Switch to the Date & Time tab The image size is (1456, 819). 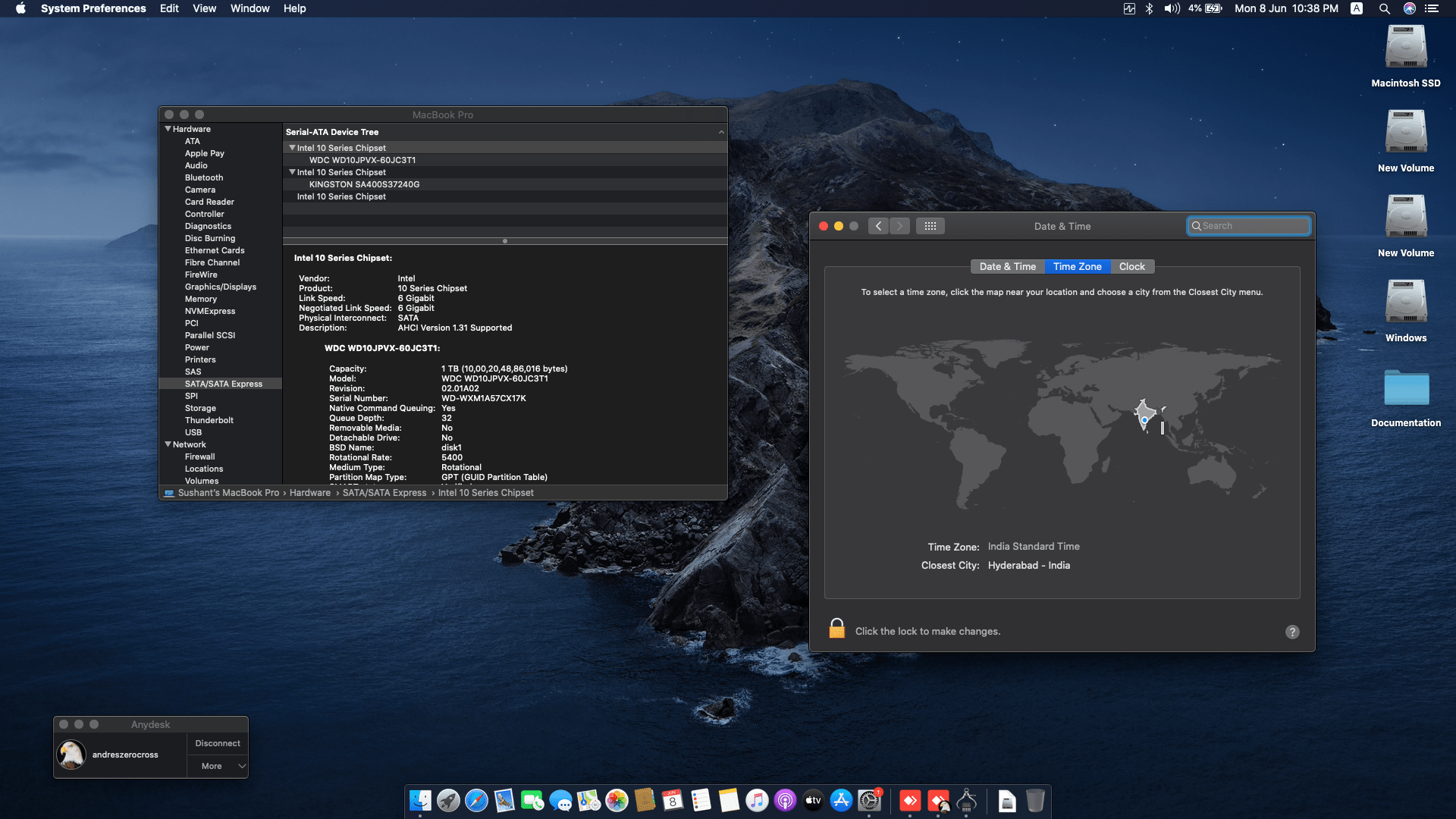(x=1007, y=266)
